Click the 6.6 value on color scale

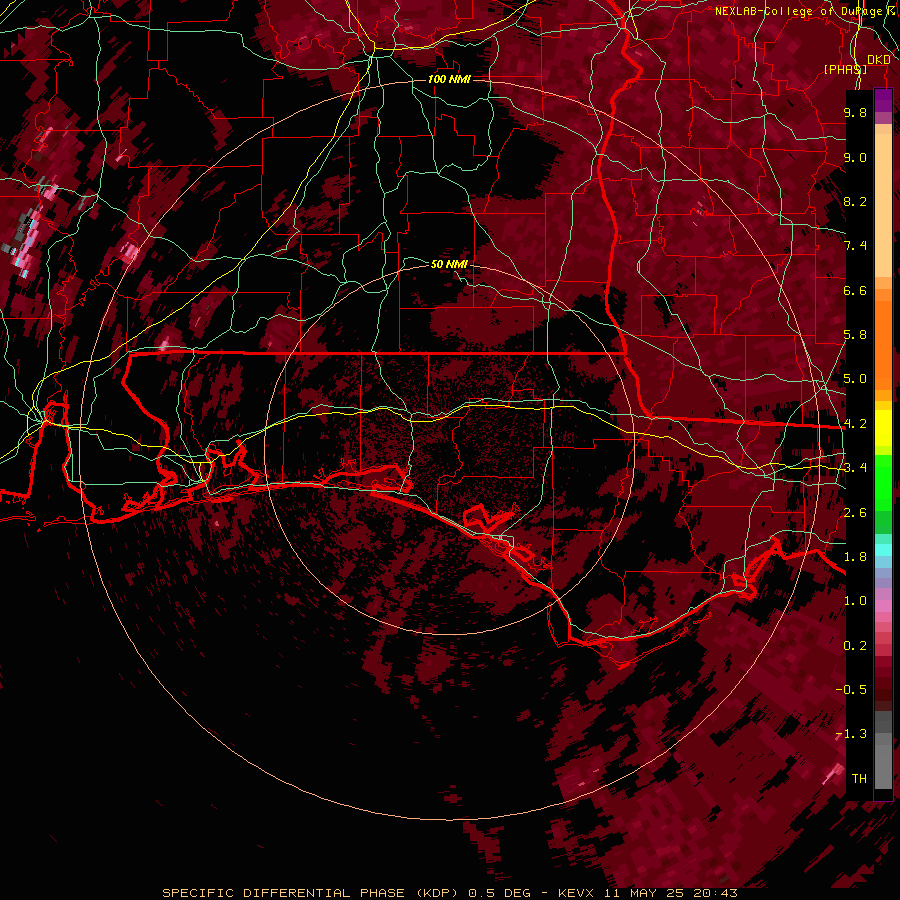855,290
